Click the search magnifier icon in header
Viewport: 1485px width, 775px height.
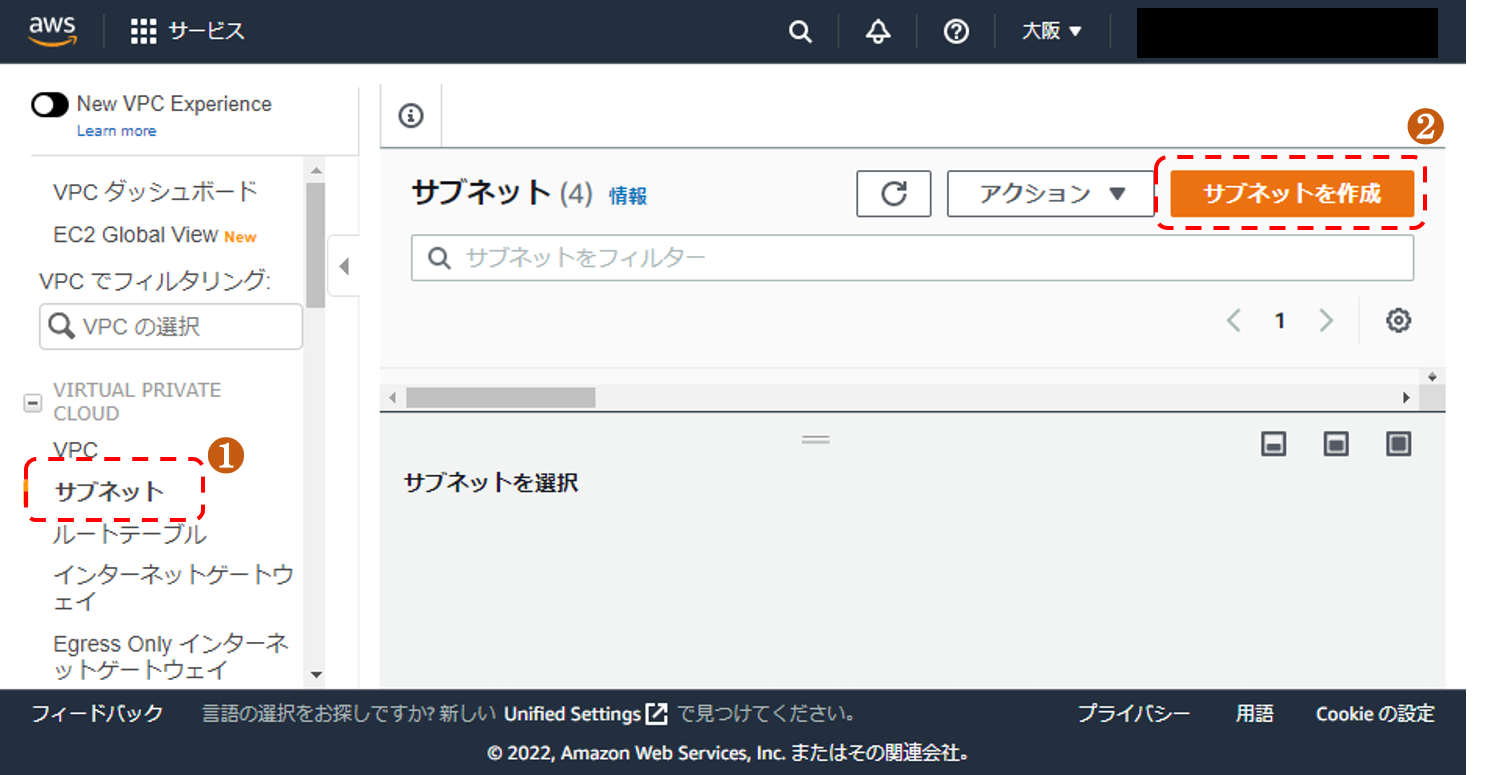[800, 31]
